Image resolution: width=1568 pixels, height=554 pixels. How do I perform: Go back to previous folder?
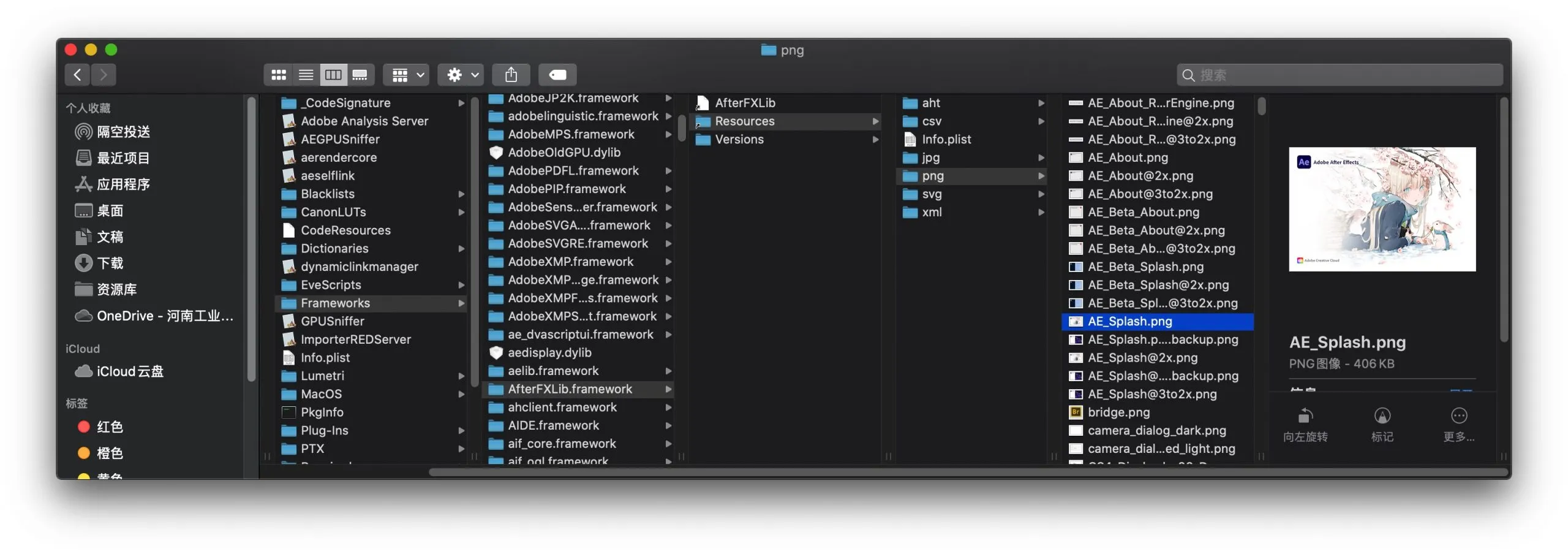[77, 75]
